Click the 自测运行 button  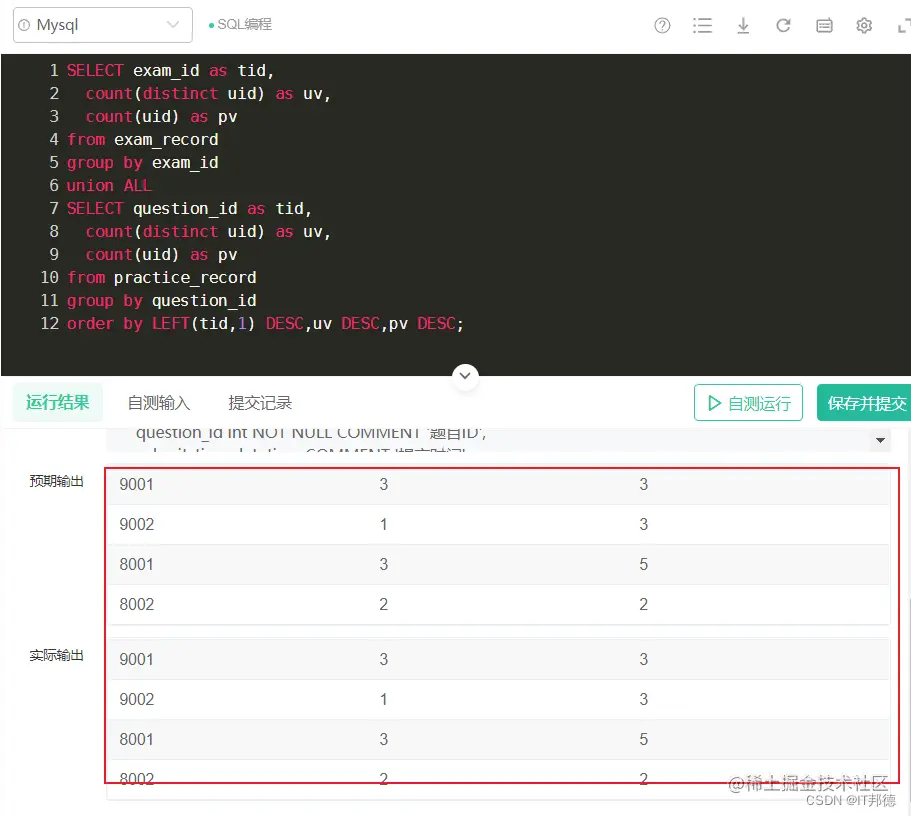[x=748, y=403]
